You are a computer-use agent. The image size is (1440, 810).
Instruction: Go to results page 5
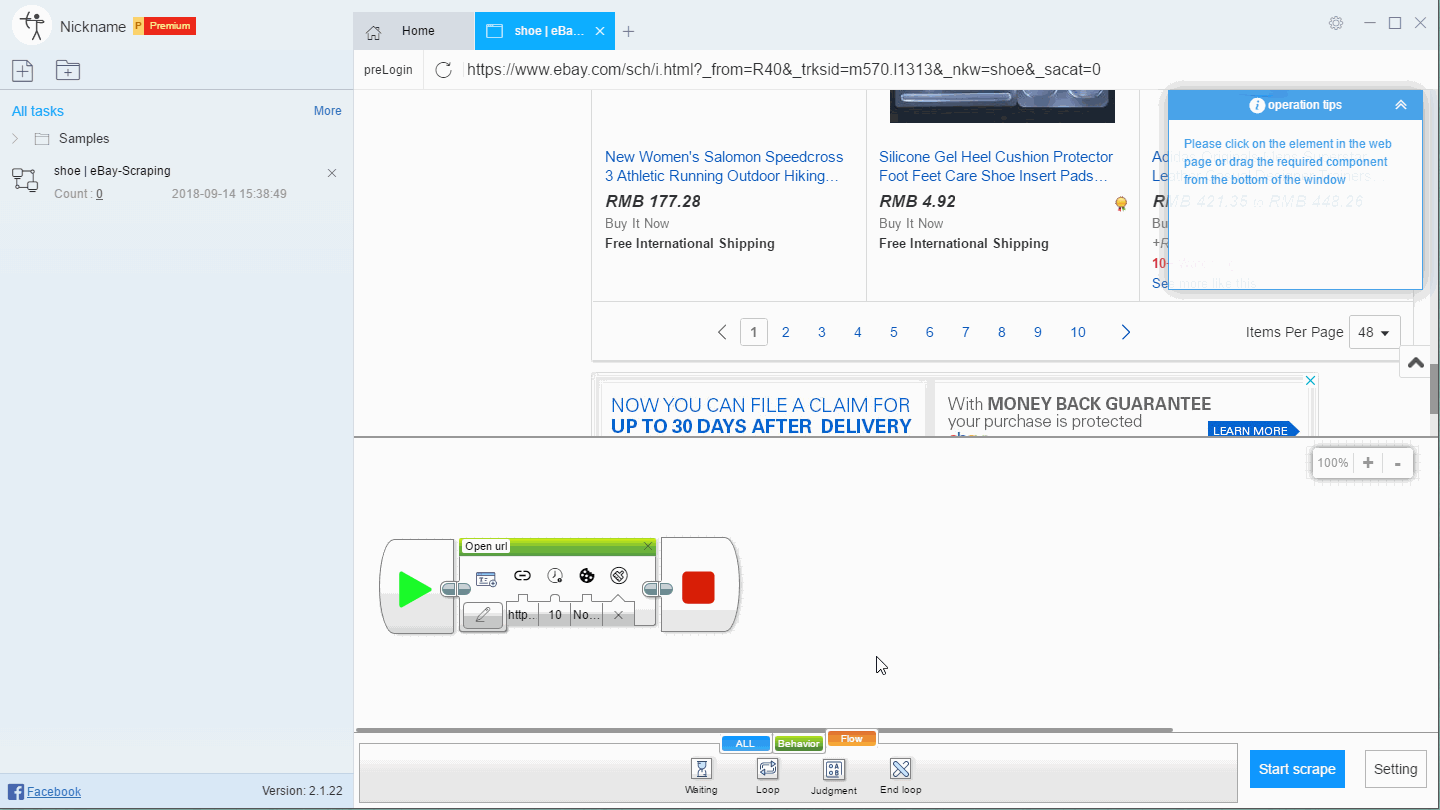(894, 332)
